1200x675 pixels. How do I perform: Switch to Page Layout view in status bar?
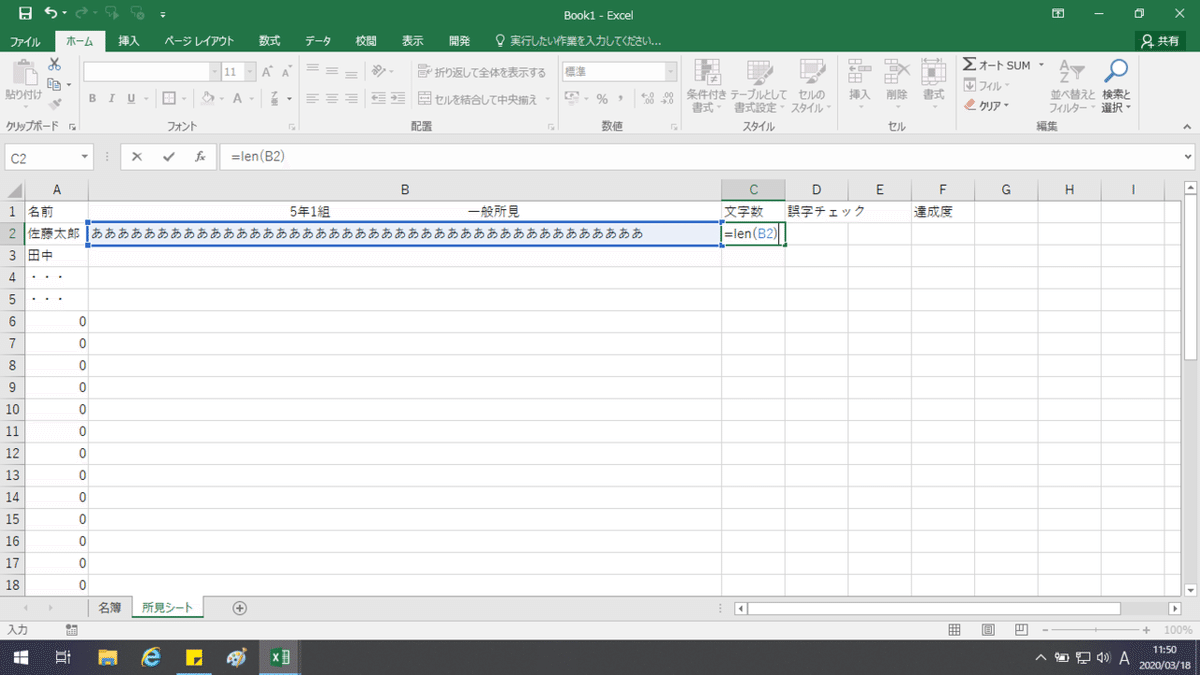pos(988,630)
